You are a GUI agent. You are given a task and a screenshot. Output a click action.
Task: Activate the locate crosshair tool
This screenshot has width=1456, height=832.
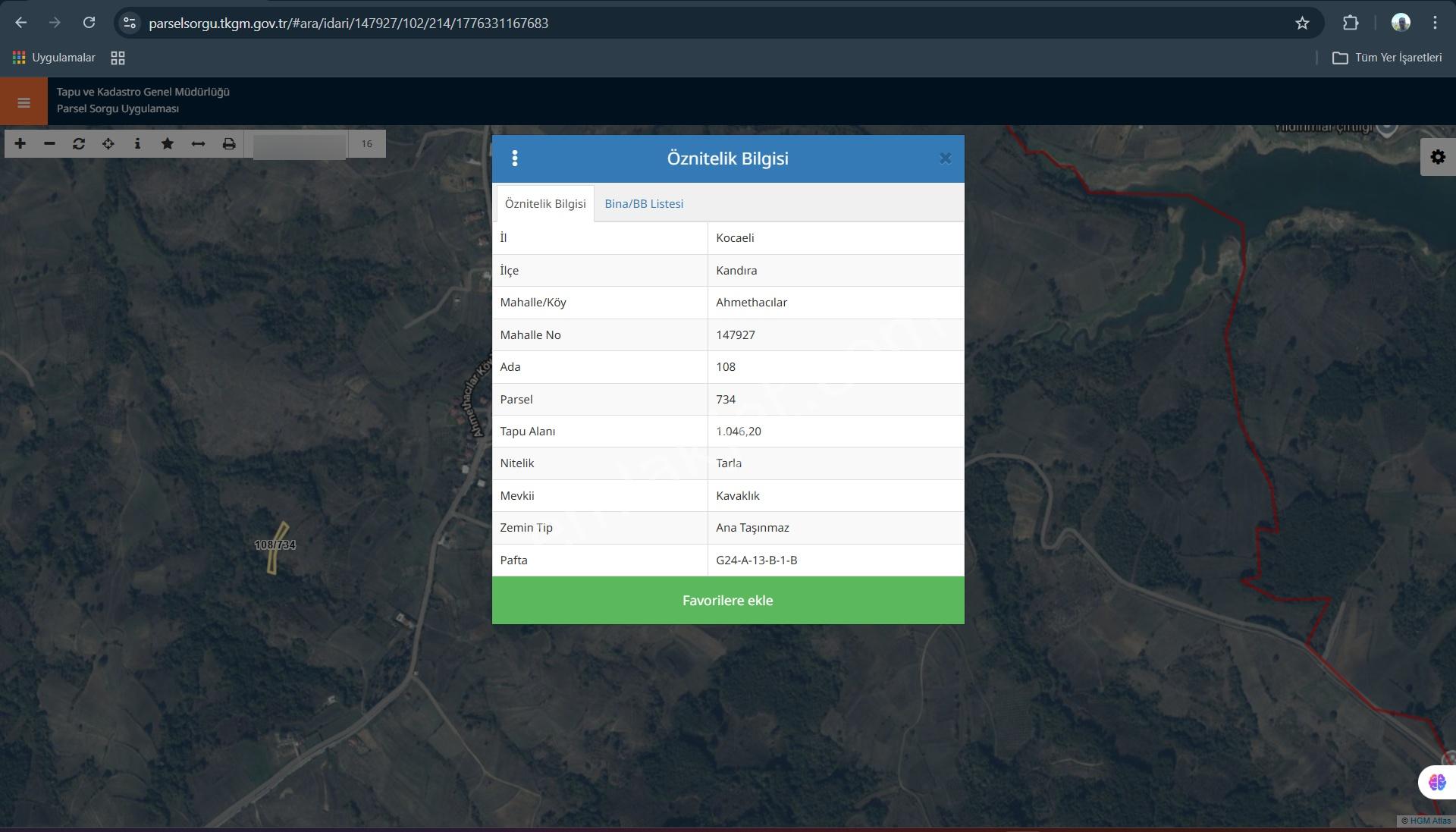click(x=108, y=144)
